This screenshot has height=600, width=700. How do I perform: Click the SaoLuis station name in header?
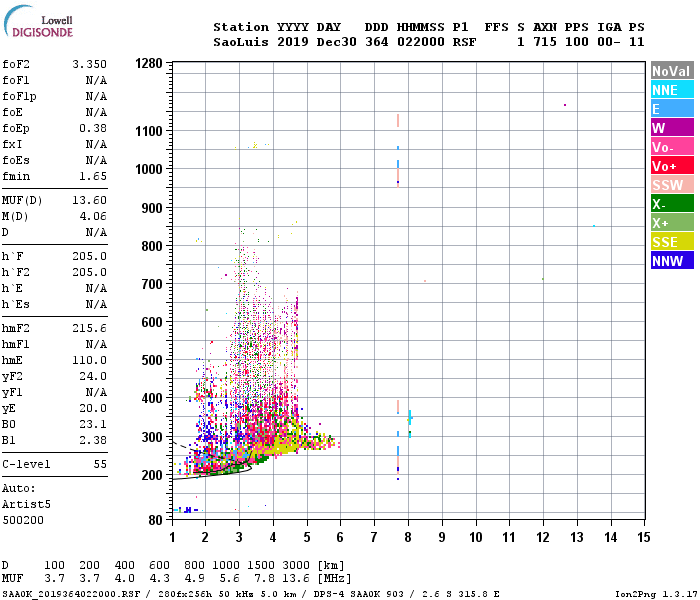(x=241, y=42)
